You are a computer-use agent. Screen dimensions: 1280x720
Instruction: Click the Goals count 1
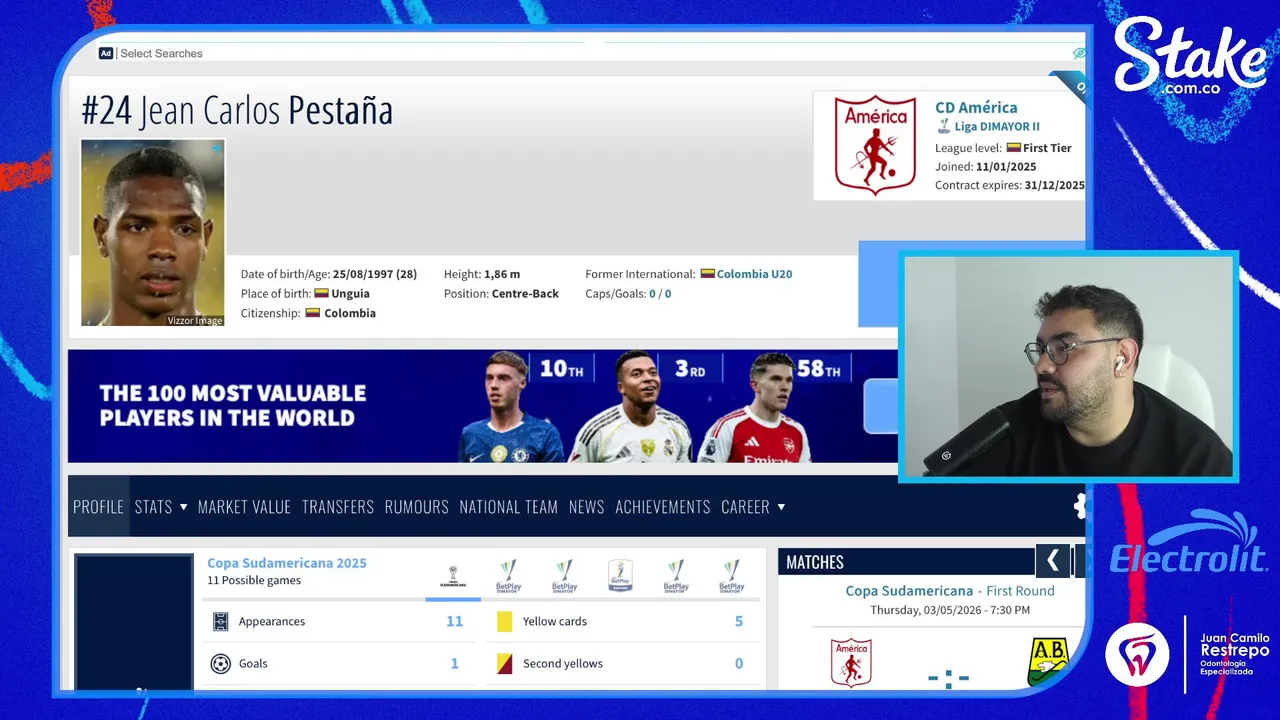coord(455,663)
